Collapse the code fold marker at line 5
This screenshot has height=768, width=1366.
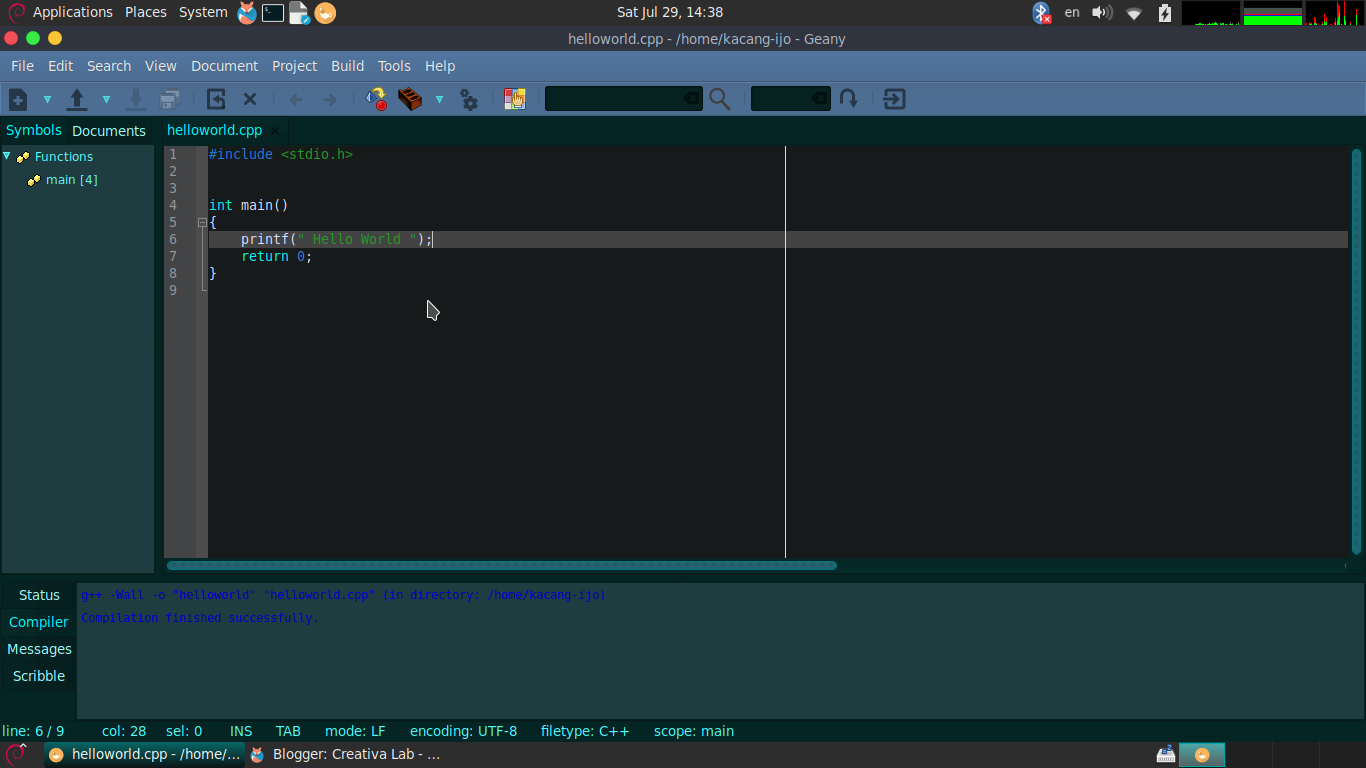click(x=200, y=222)
